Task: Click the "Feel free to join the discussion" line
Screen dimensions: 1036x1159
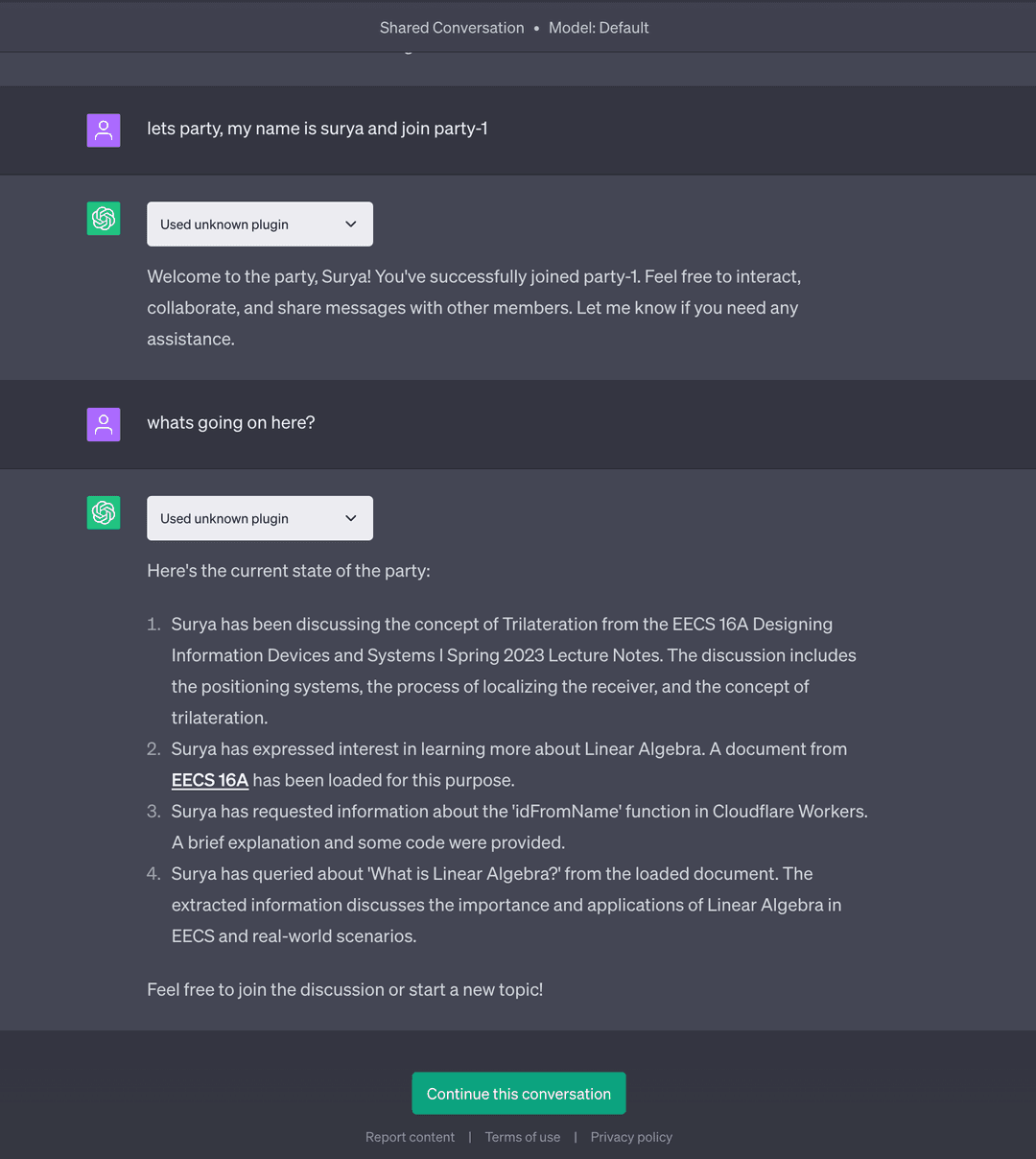Action: pos(345,989)
